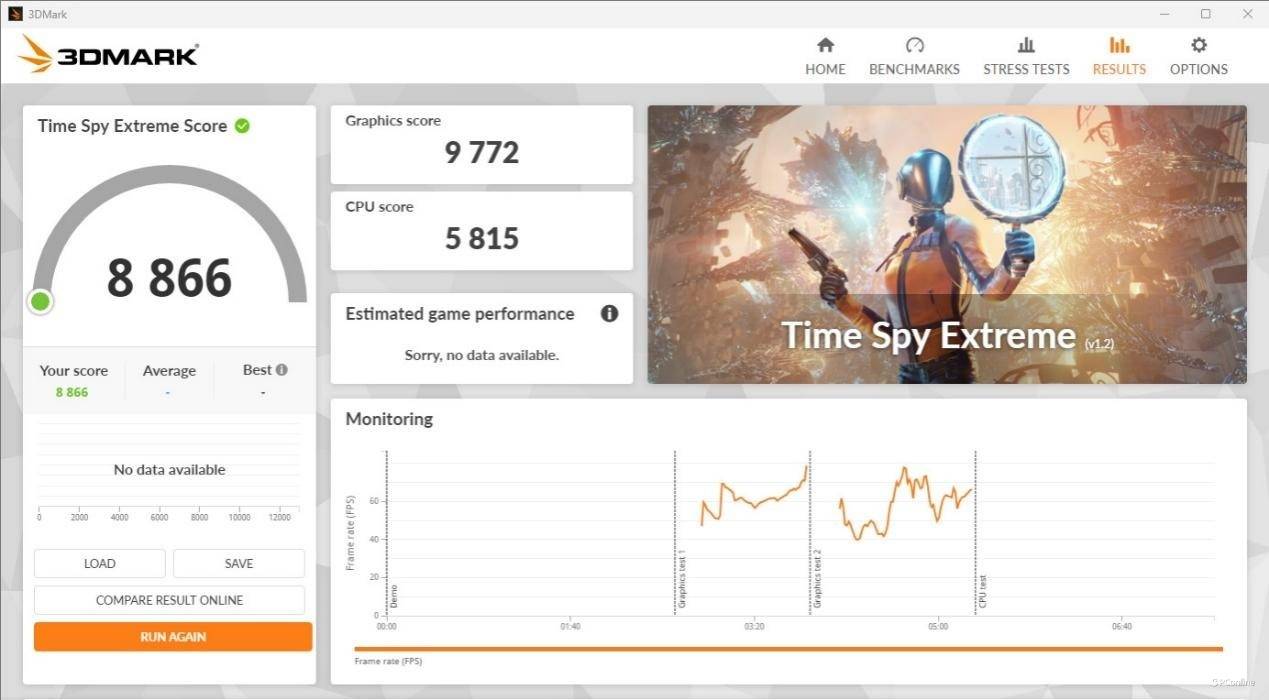Select the Stress Tests bar chart icon
Viewport: 1269px width, 700px height.
[1026, 45]
